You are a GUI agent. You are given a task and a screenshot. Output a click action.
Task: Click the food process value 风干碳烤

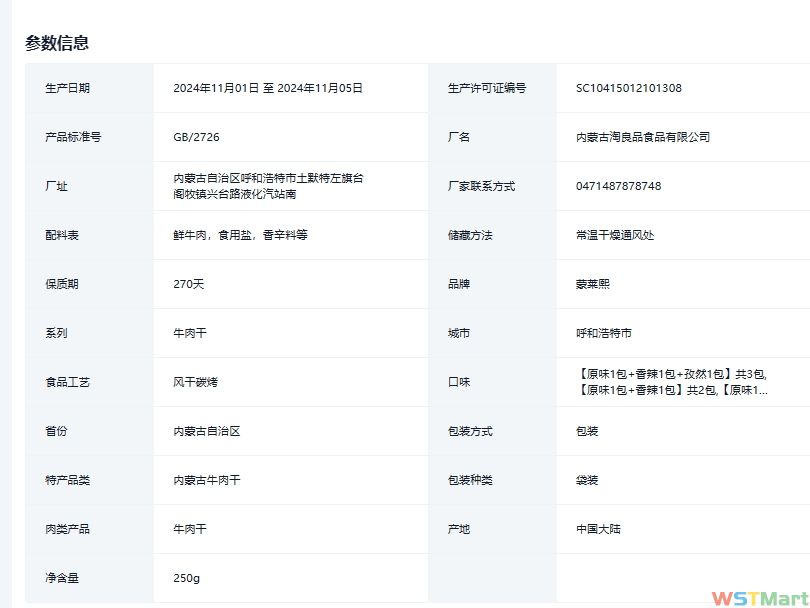(x=195, y=382)
